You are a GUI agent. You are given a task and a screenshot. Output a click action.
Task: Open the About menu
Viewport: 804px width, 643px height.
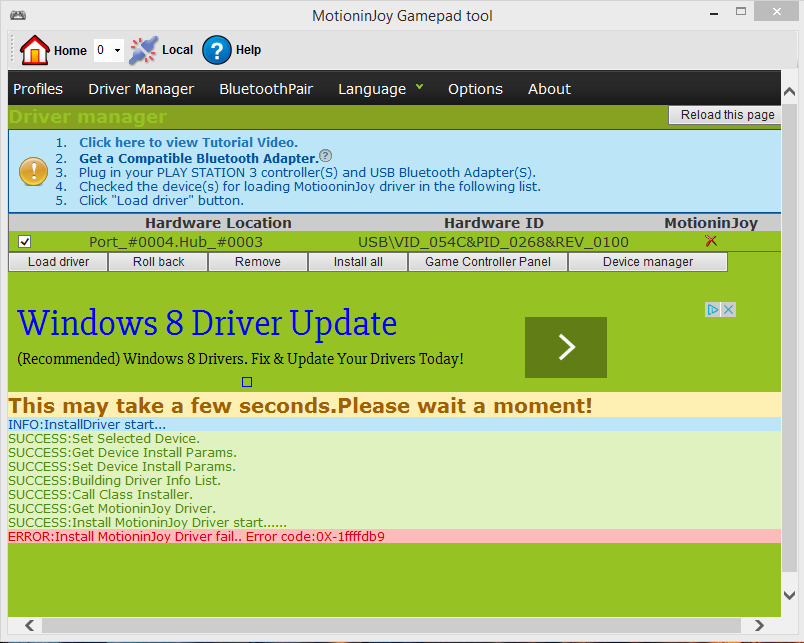pyautogui.click(x=549, y=89)
